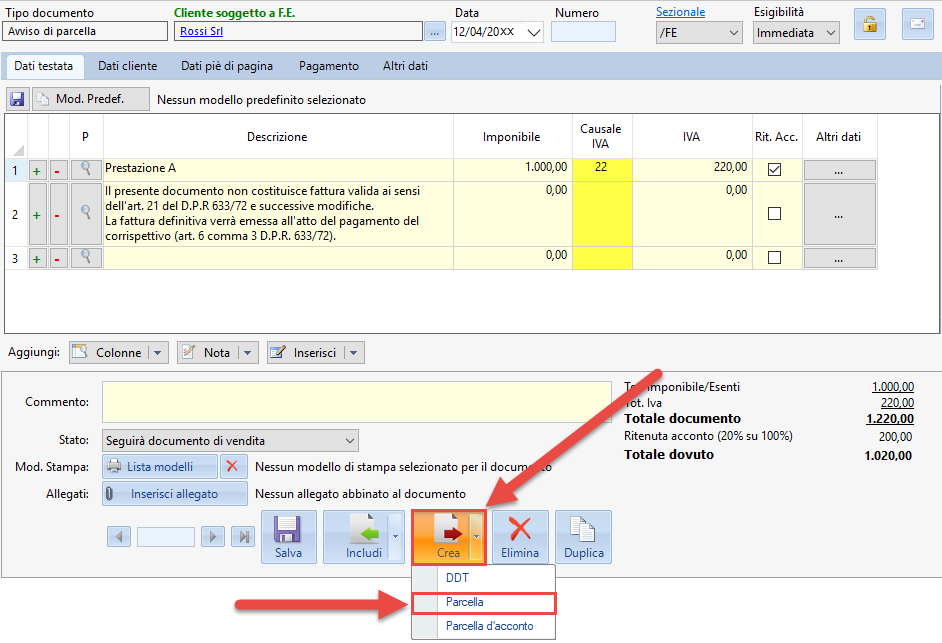Image resolution: width=942 pixels, height=643 pixels.
Task: Open the Rossi Srl client link
Action: coord(201,31)
